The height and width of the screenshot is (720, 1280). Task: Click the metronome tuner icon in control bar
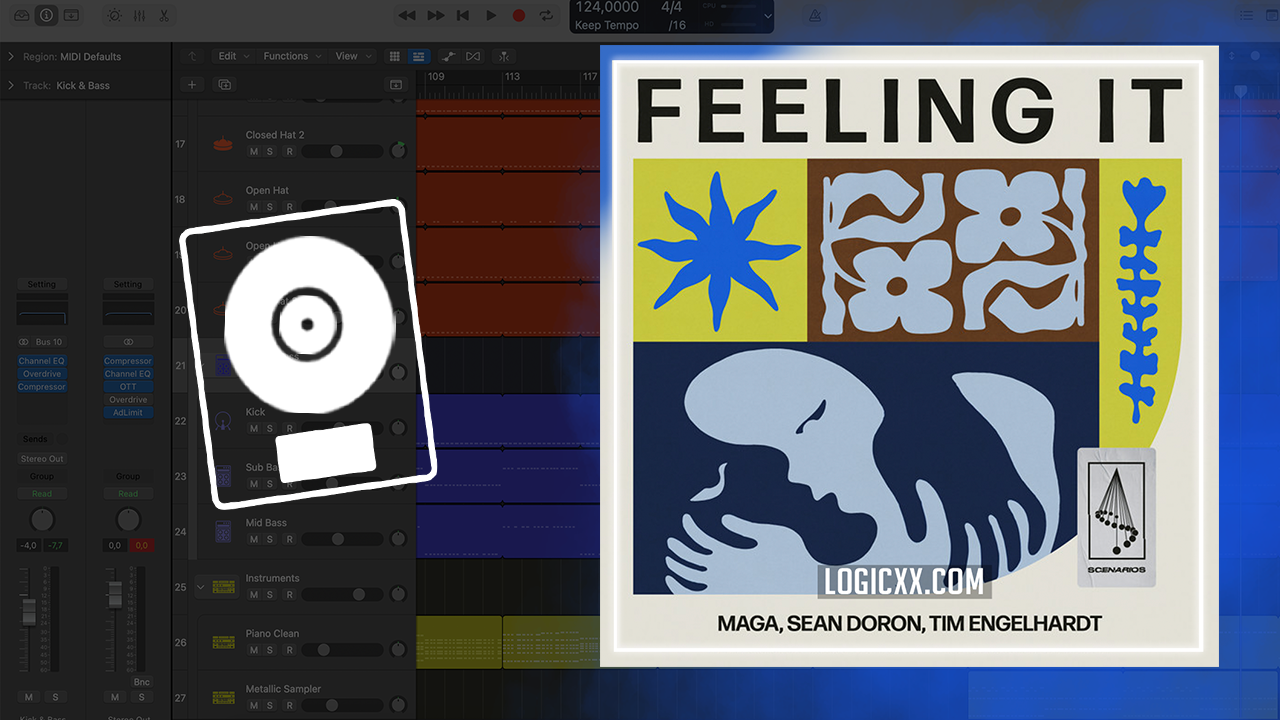816,15
